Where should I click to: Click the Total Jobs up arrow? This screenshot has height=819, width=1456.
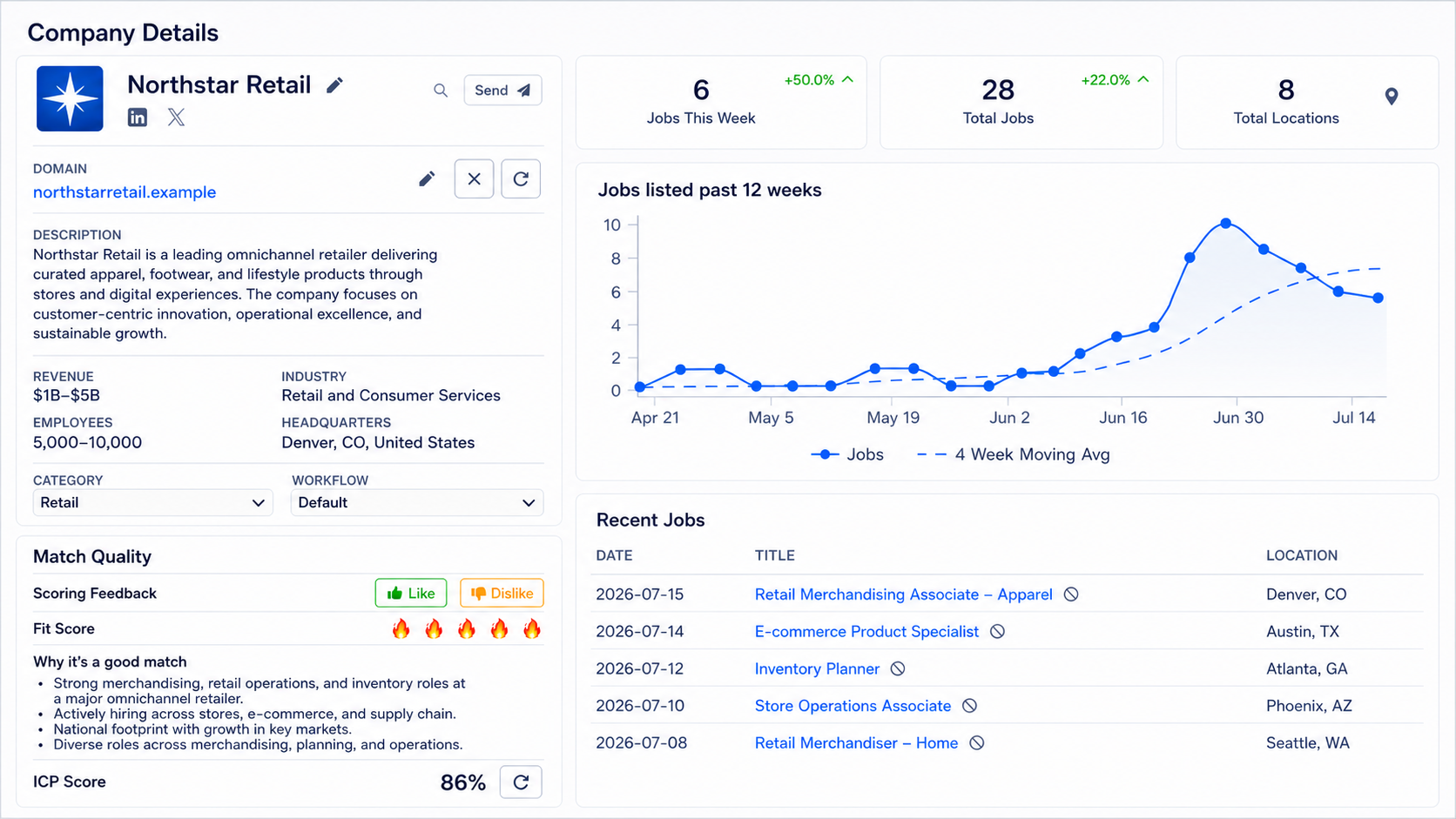(x=1143, y=80)
